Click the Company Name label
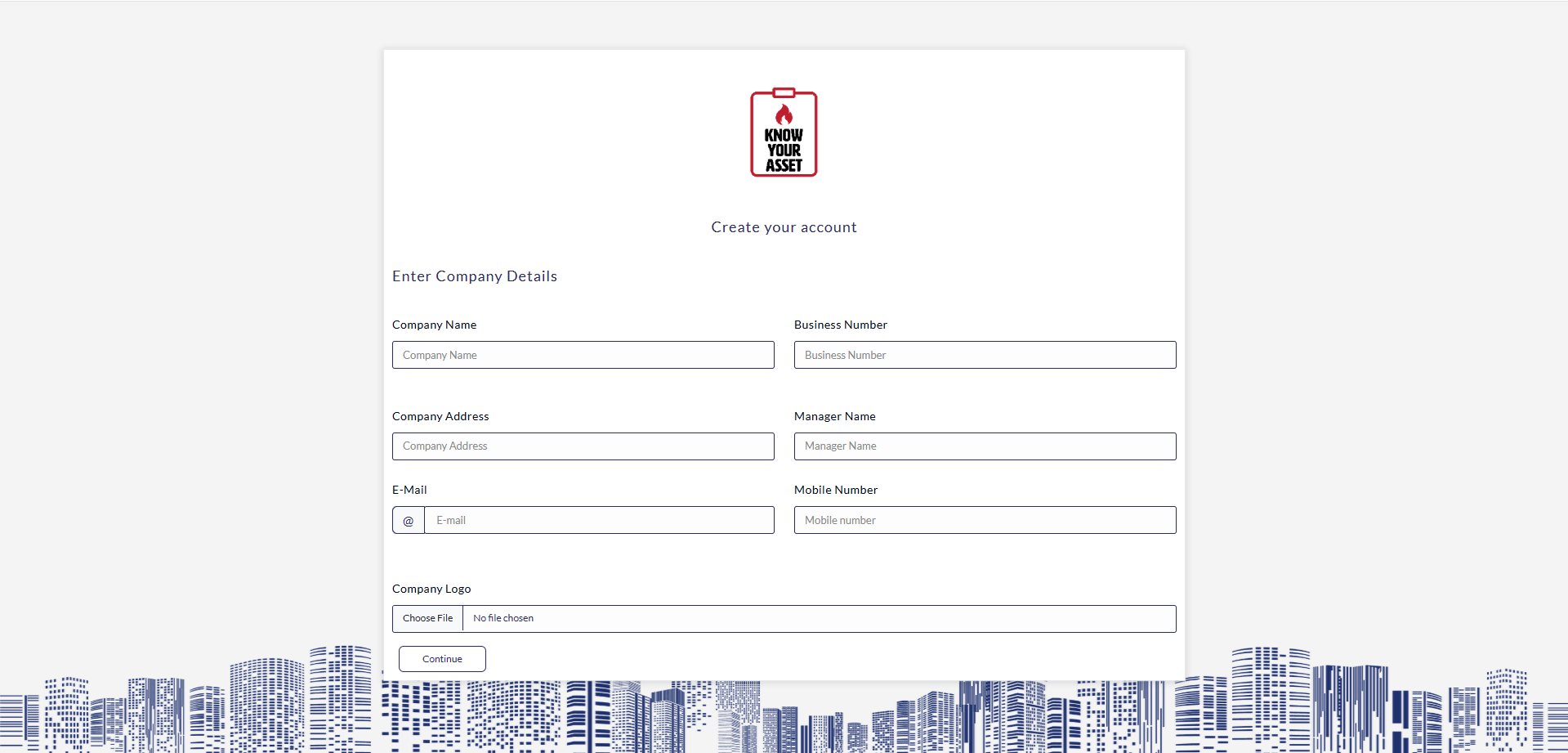This screenshot has height=753, width=1568. coord(434,325)
